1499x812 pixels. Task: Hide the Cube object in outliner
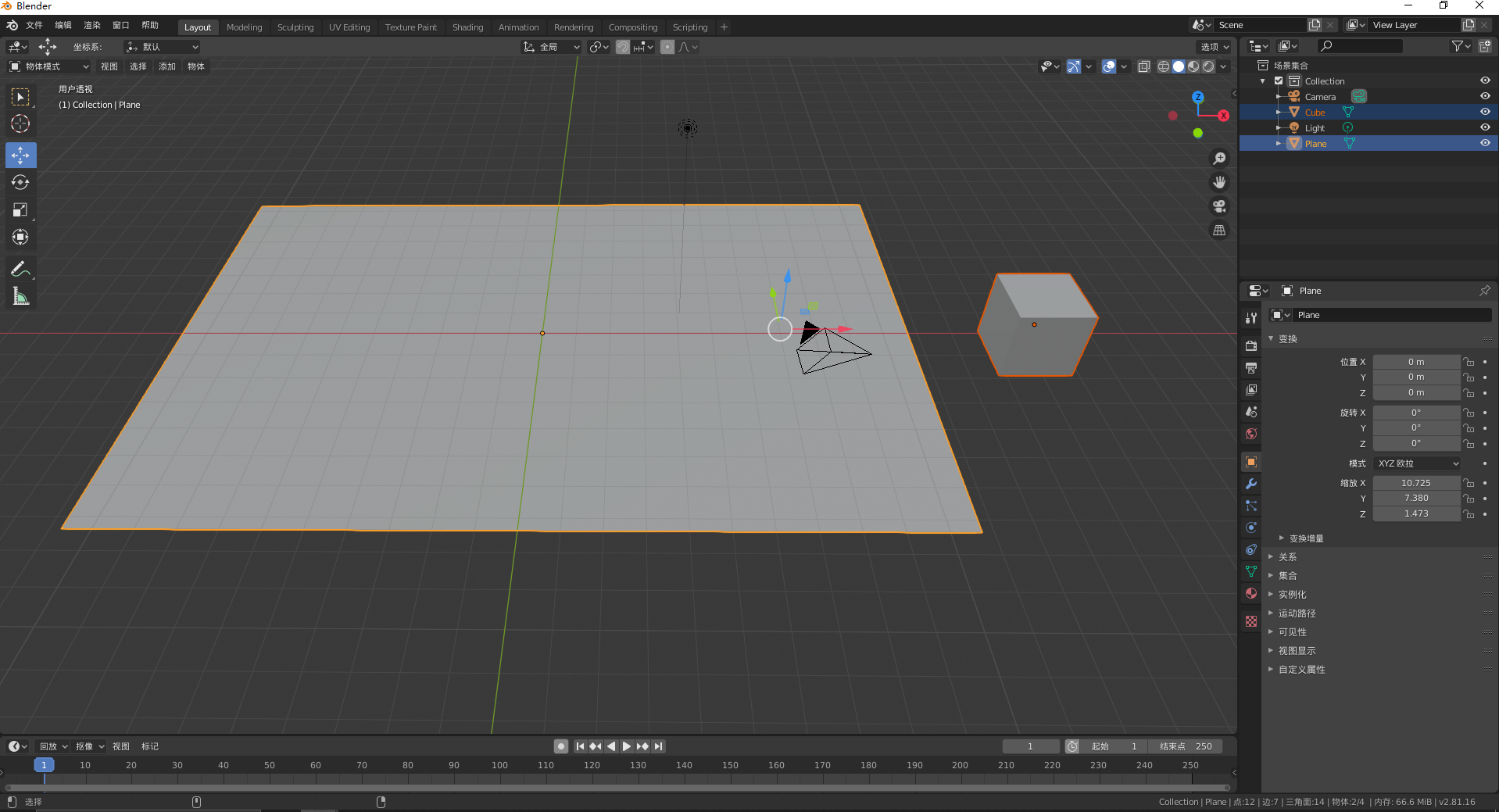click(x=1485, y=112)
